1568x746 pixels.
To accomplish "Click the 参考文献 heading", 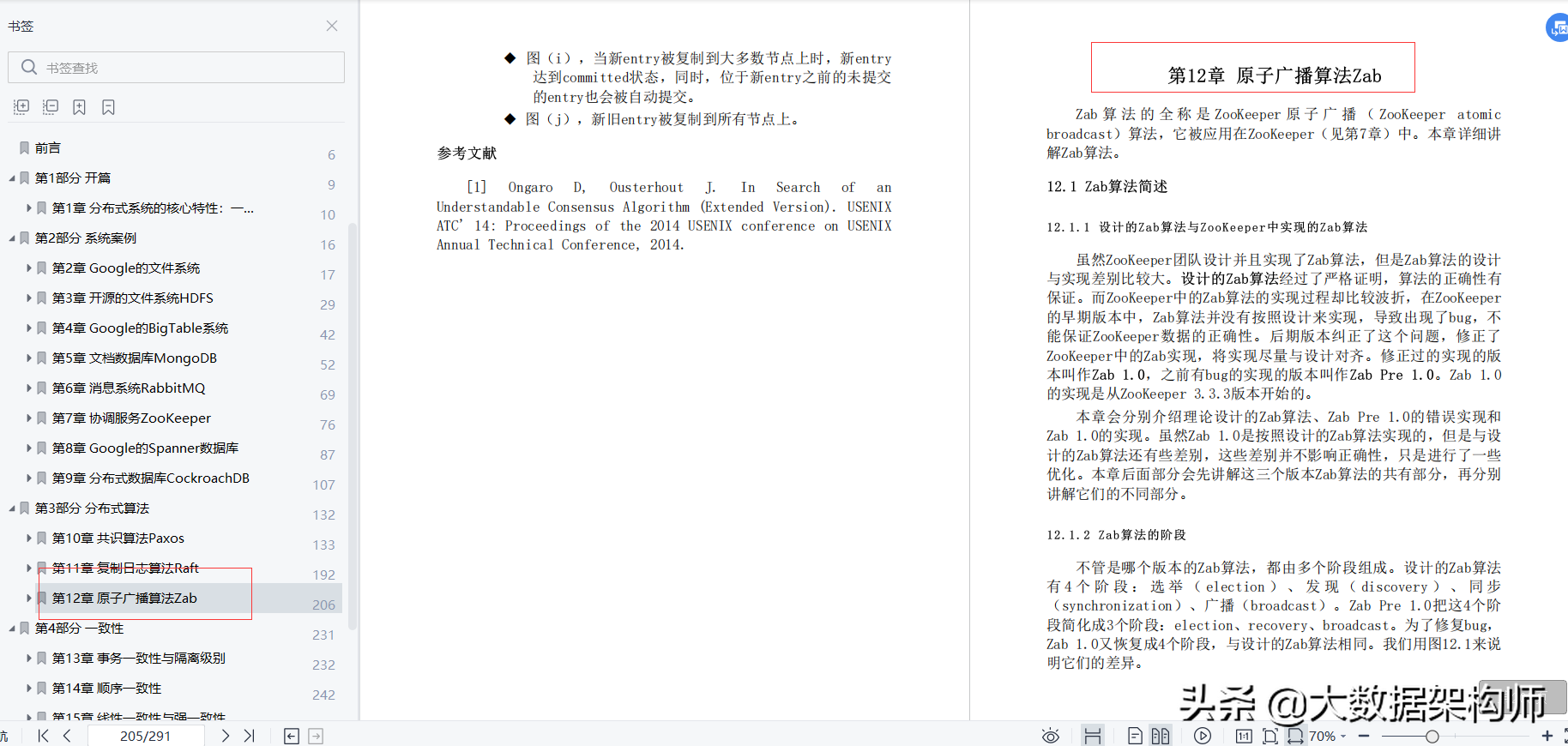I will click(x=467, y=153).
